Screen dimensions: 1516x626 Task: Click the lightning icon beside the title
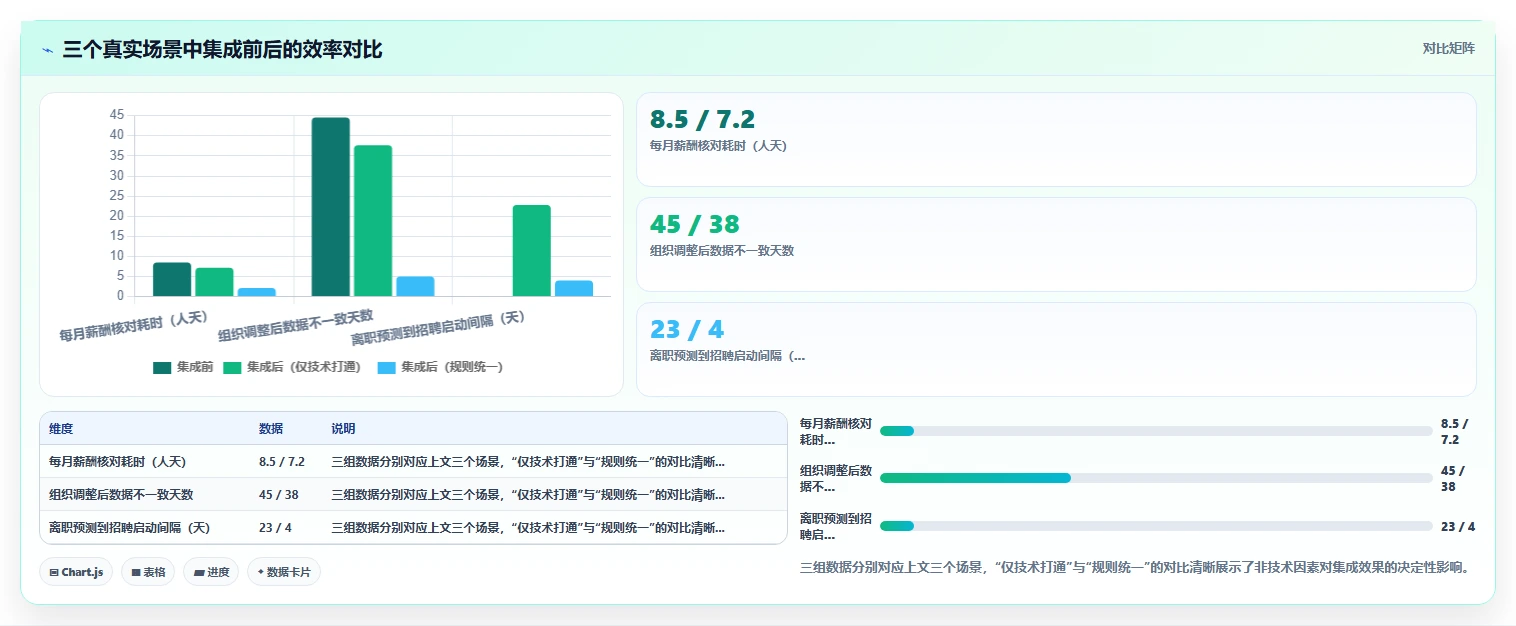pyautogui.click(x=47, y=50)
